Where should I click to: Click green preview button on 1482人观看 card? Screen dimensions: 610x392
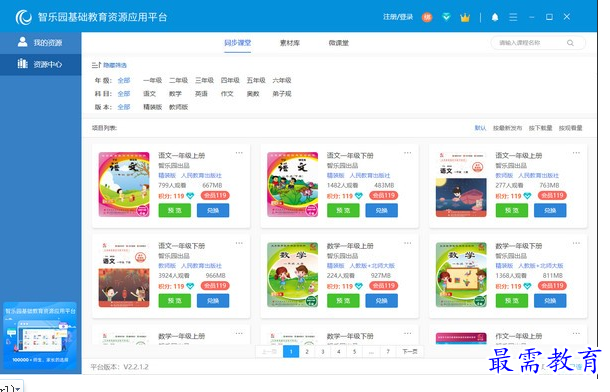pos(343,210)
